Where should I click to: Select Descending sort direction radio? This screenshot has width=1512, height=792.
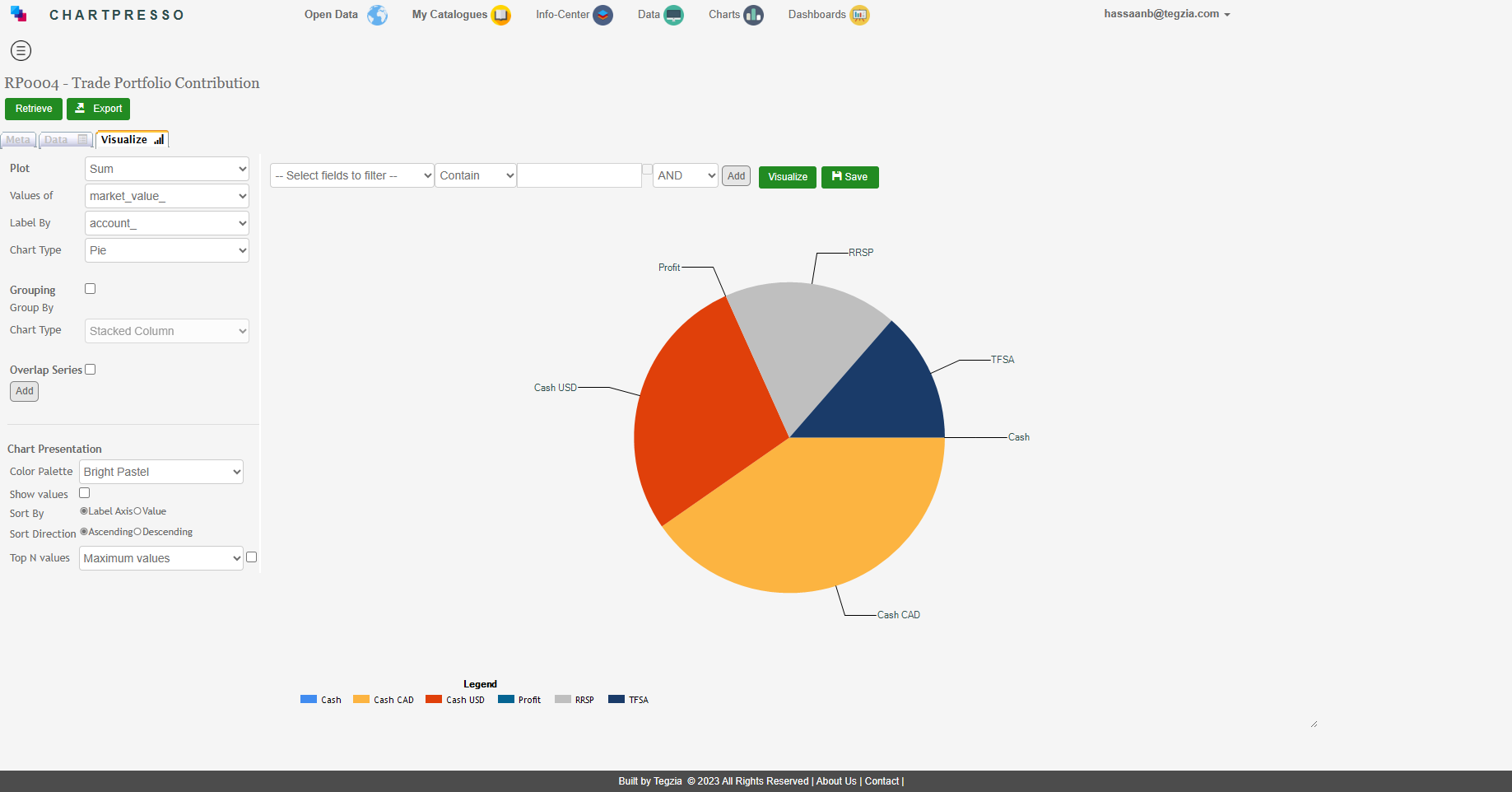[137, 532]
